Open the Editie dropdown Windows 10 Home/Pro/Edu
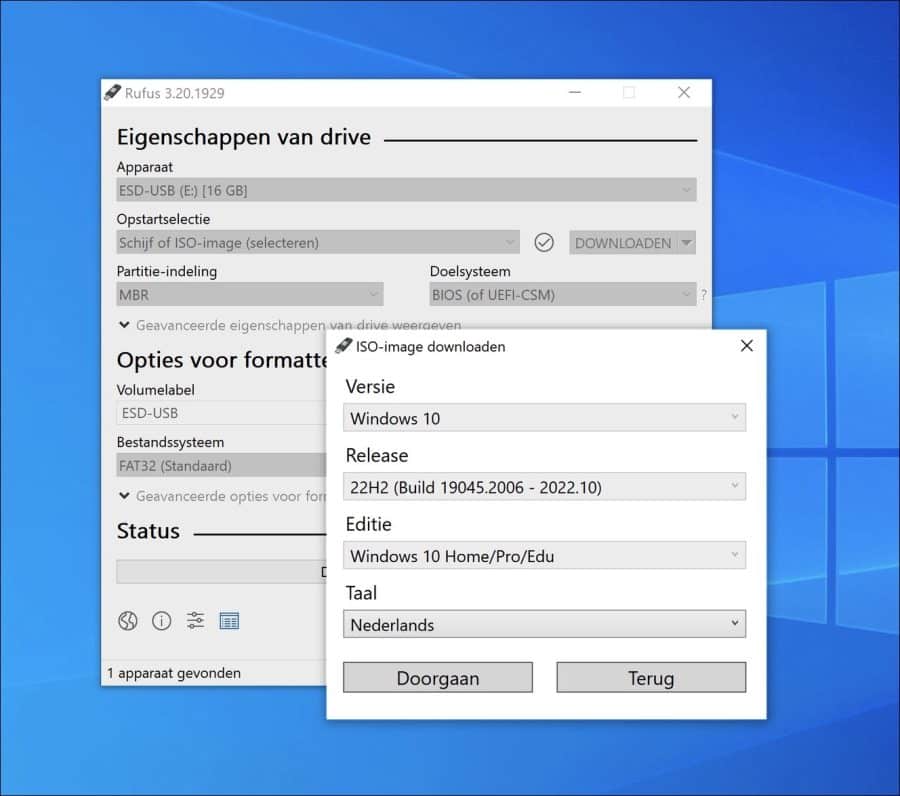This screenshot has width=900, height=796. tap(544, 556)
